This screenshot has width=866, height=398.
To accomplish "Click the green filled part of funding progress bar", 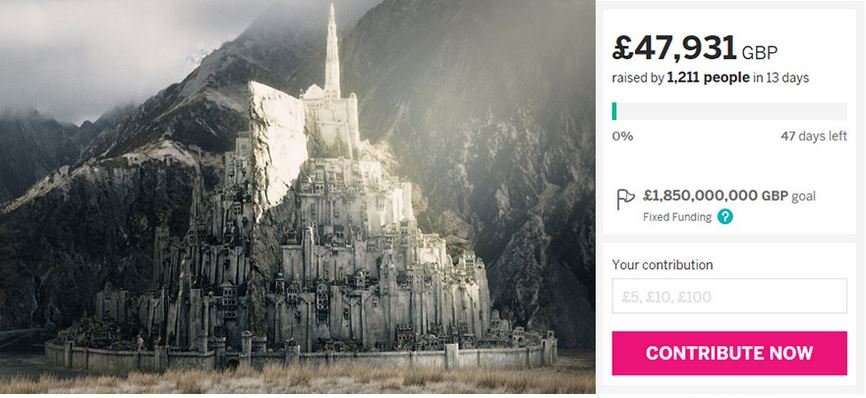I will point(614,111).
